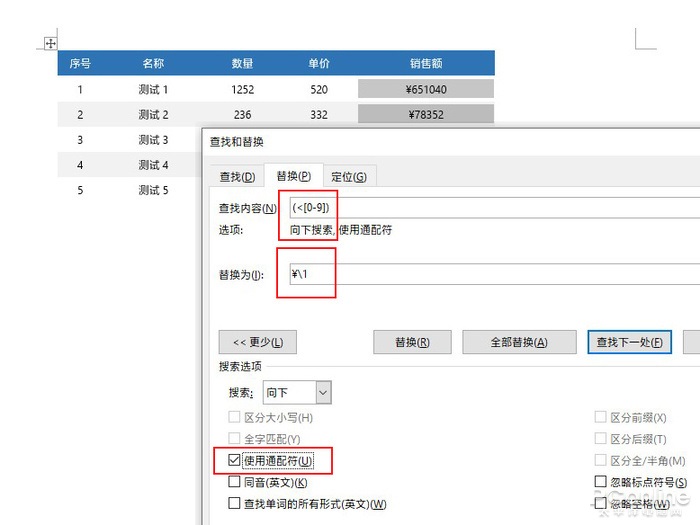Enable 忽略标点符号(S) checkbox

pyautogui.click(x=600, y=482)
